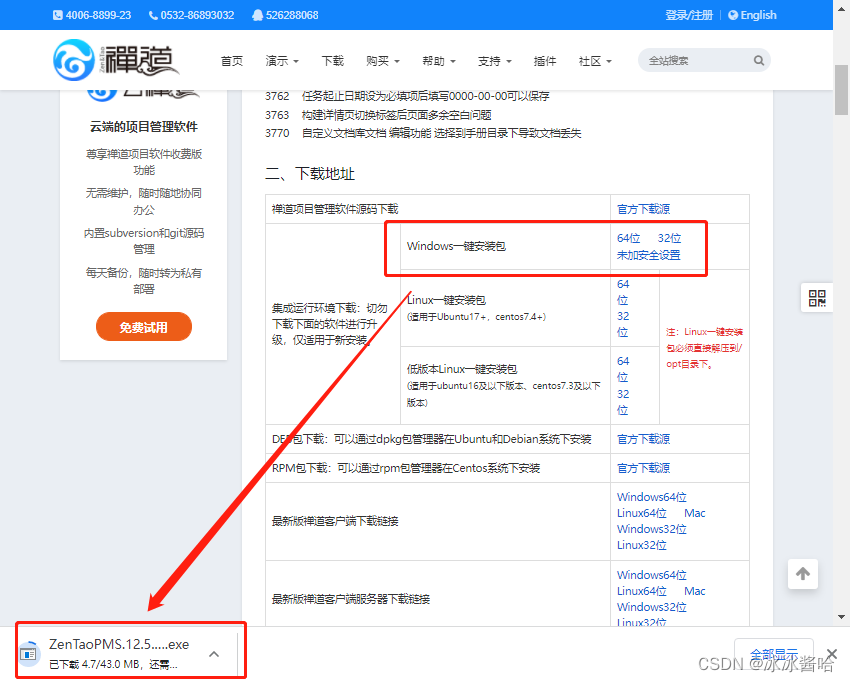Download low-version Linux installer 32位

tap(623, 402)
